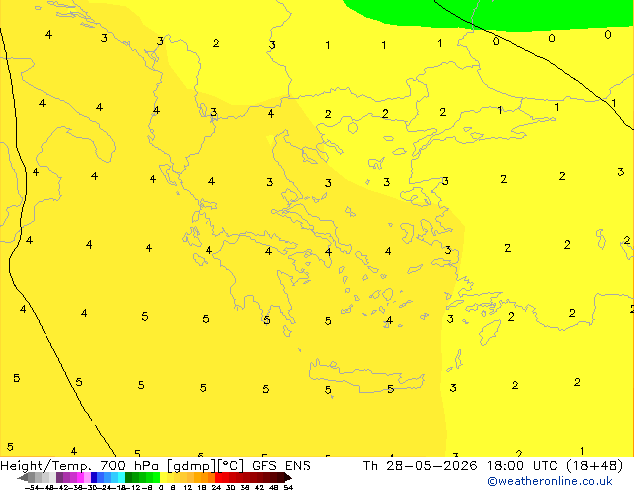The image size is (634, 490).
Task: Pick the bright red swatch at 24 in legend
Action: click(218, 477)
